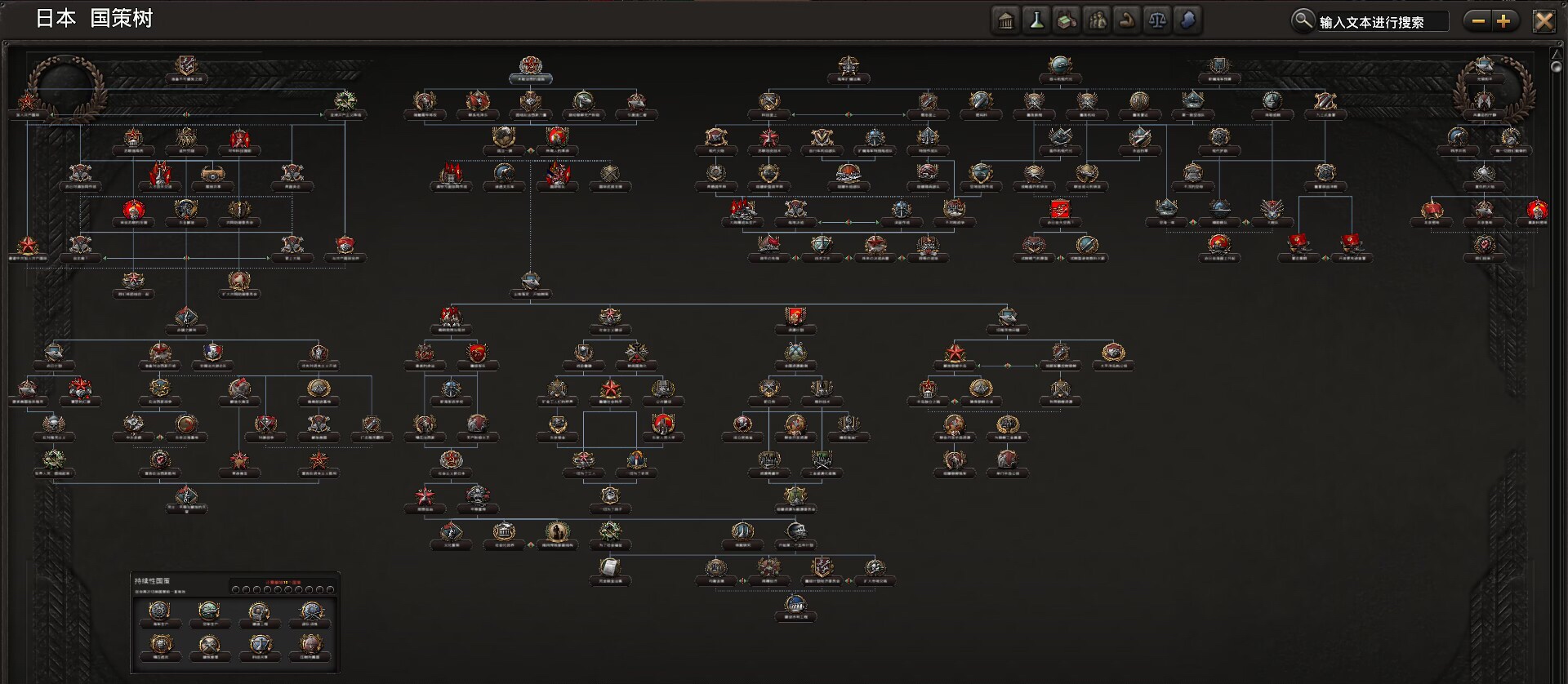
Task: Select last continuous focus in bottom row
Action: point(312,648)
